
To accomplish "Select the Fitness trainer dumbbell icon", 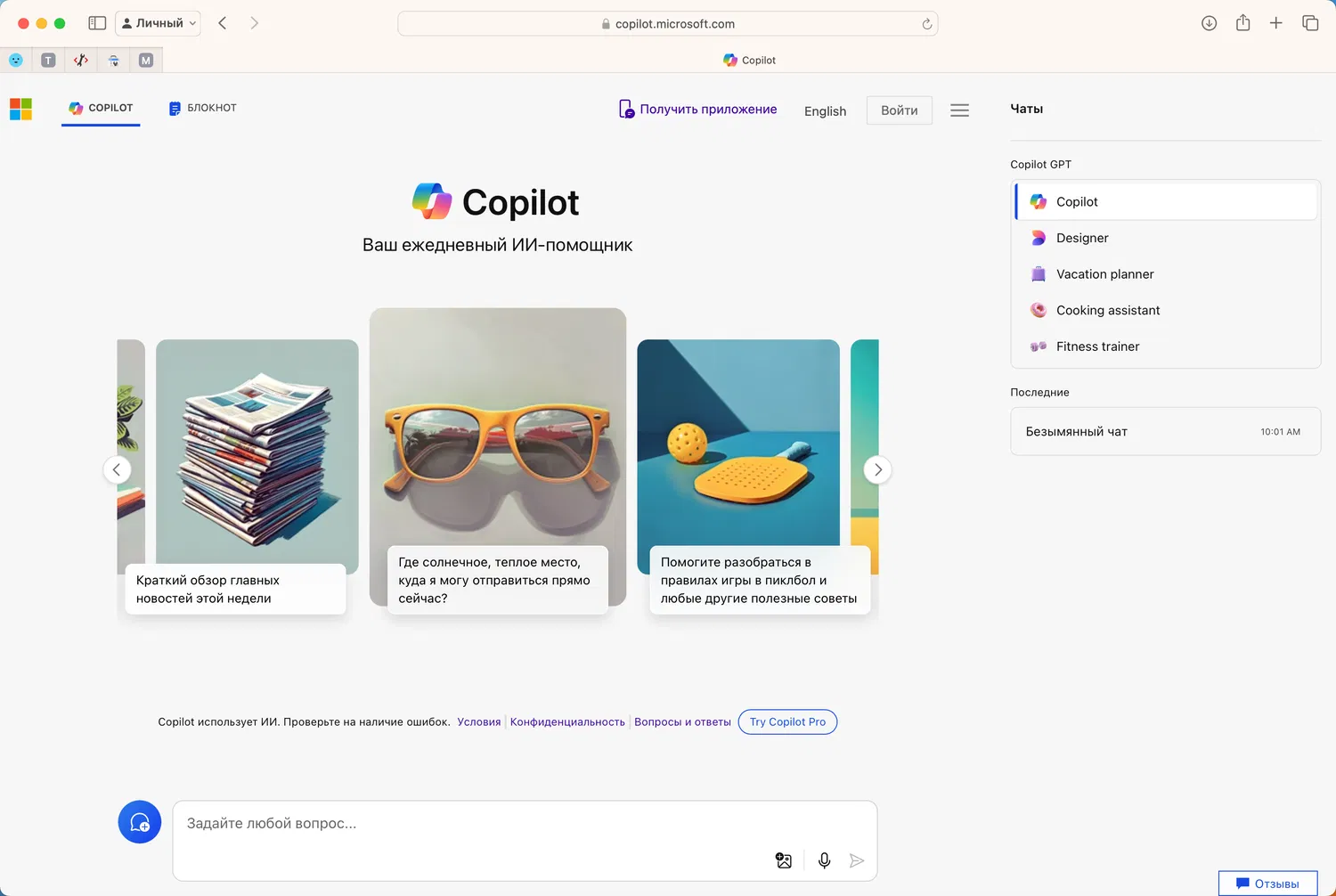I will pos(1039,346).
